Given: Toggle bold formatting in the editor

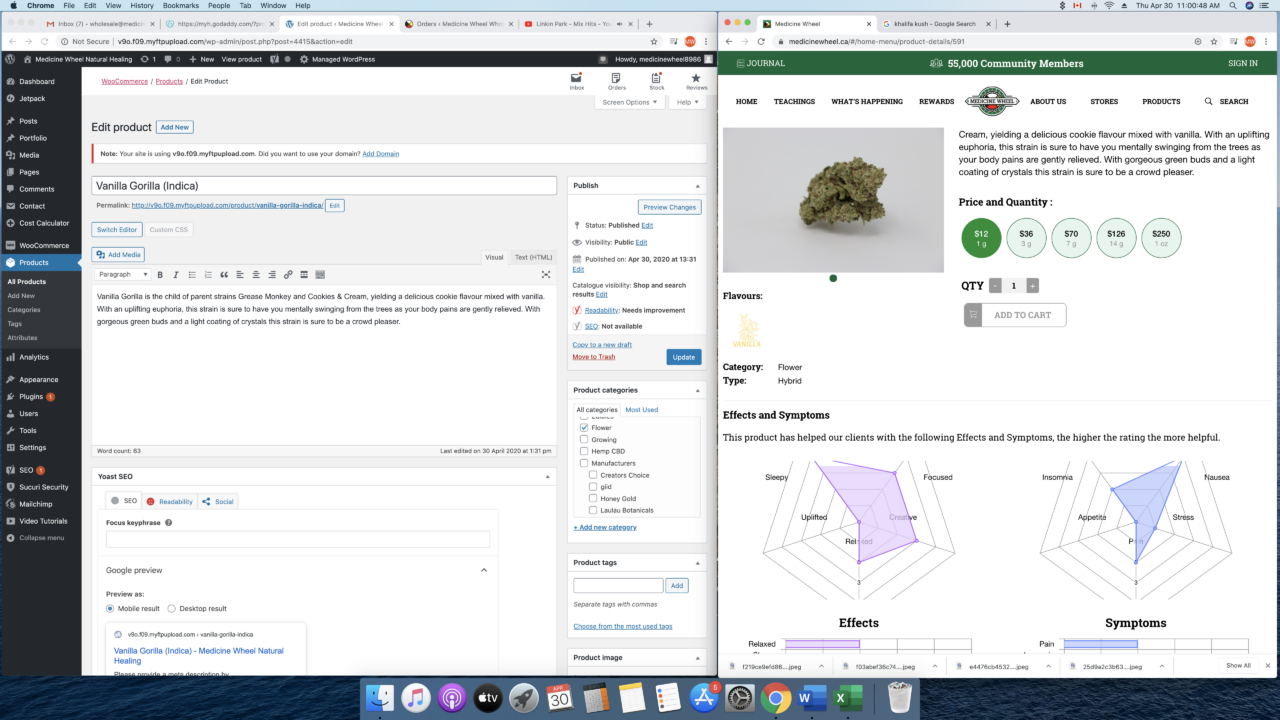Looking at the screenshot, I should coord(160,274).
